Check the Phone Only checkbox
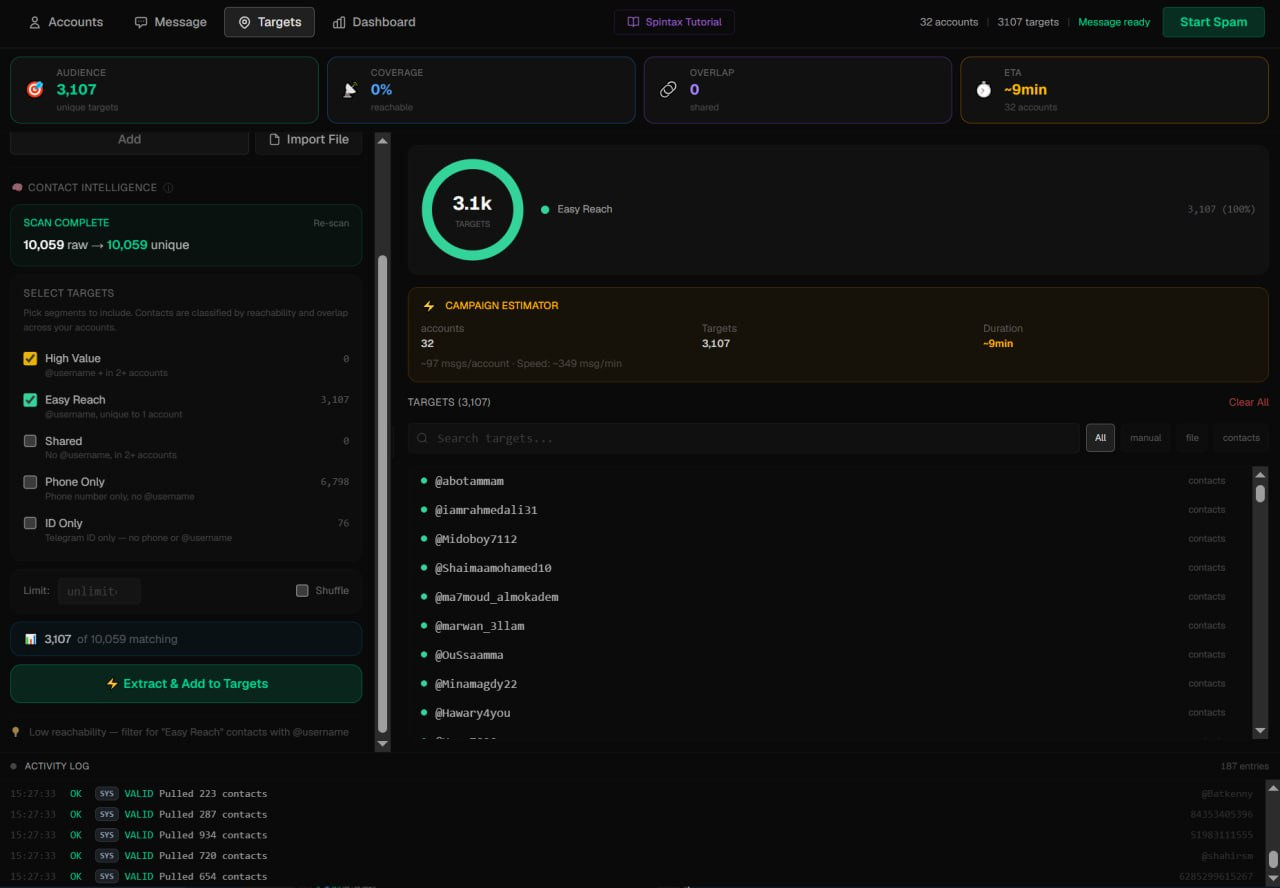 pyautogui.click(x=30, y=482)
